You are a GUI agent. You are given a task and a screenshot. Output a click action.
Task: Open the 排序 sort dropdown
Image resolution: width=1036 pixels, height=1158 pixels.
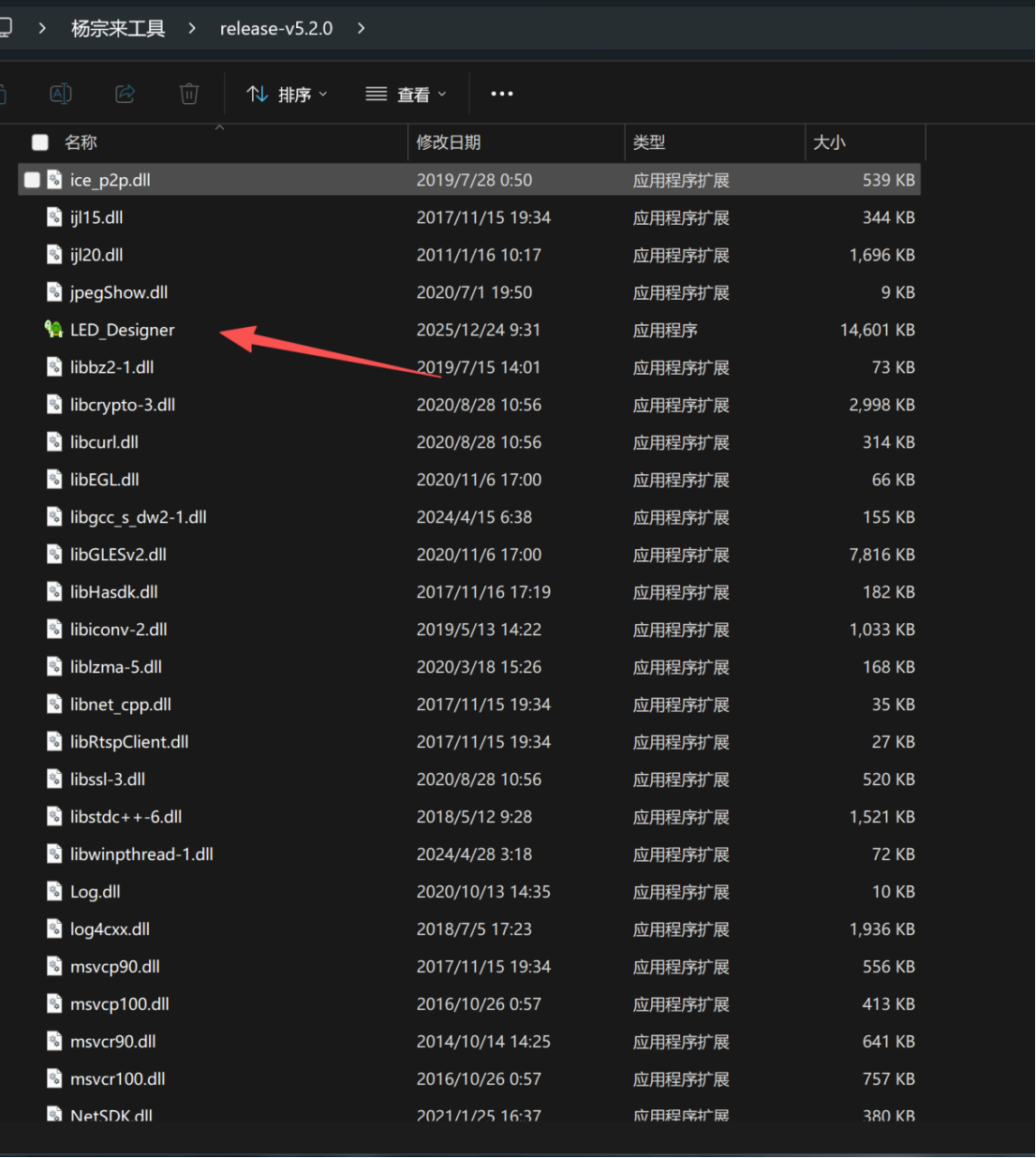tap(287, 94)
